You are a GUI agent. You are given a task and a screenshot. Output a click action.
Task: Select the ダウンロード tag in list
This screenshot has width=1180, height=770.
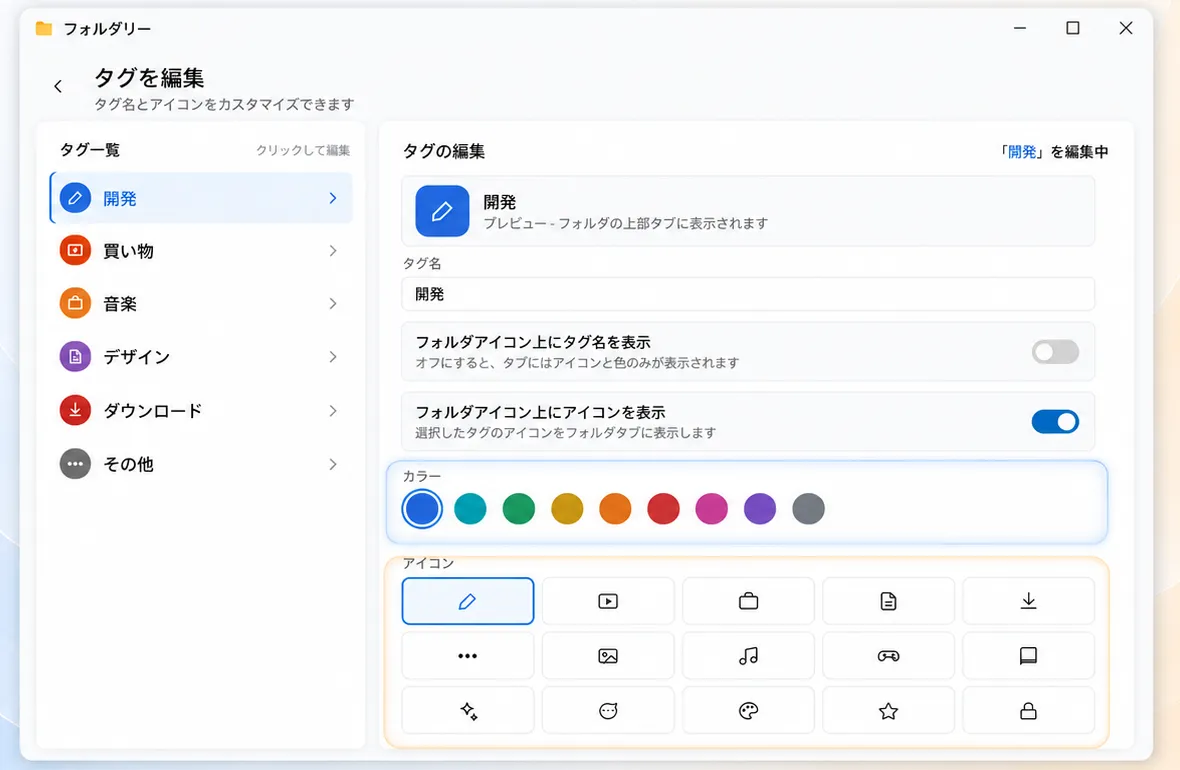click(x=201, y=411)
